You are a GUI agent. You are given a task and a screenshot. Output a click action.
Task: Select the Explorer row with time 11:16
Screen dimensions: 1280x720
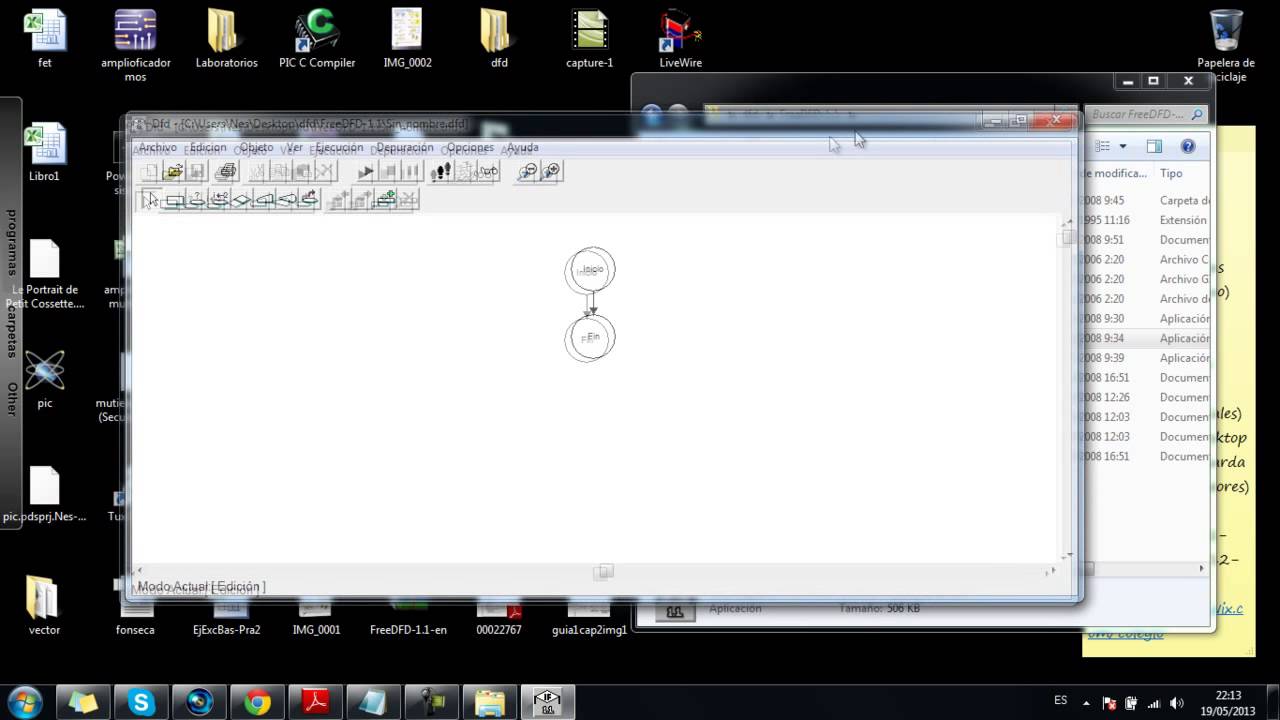1145,220
